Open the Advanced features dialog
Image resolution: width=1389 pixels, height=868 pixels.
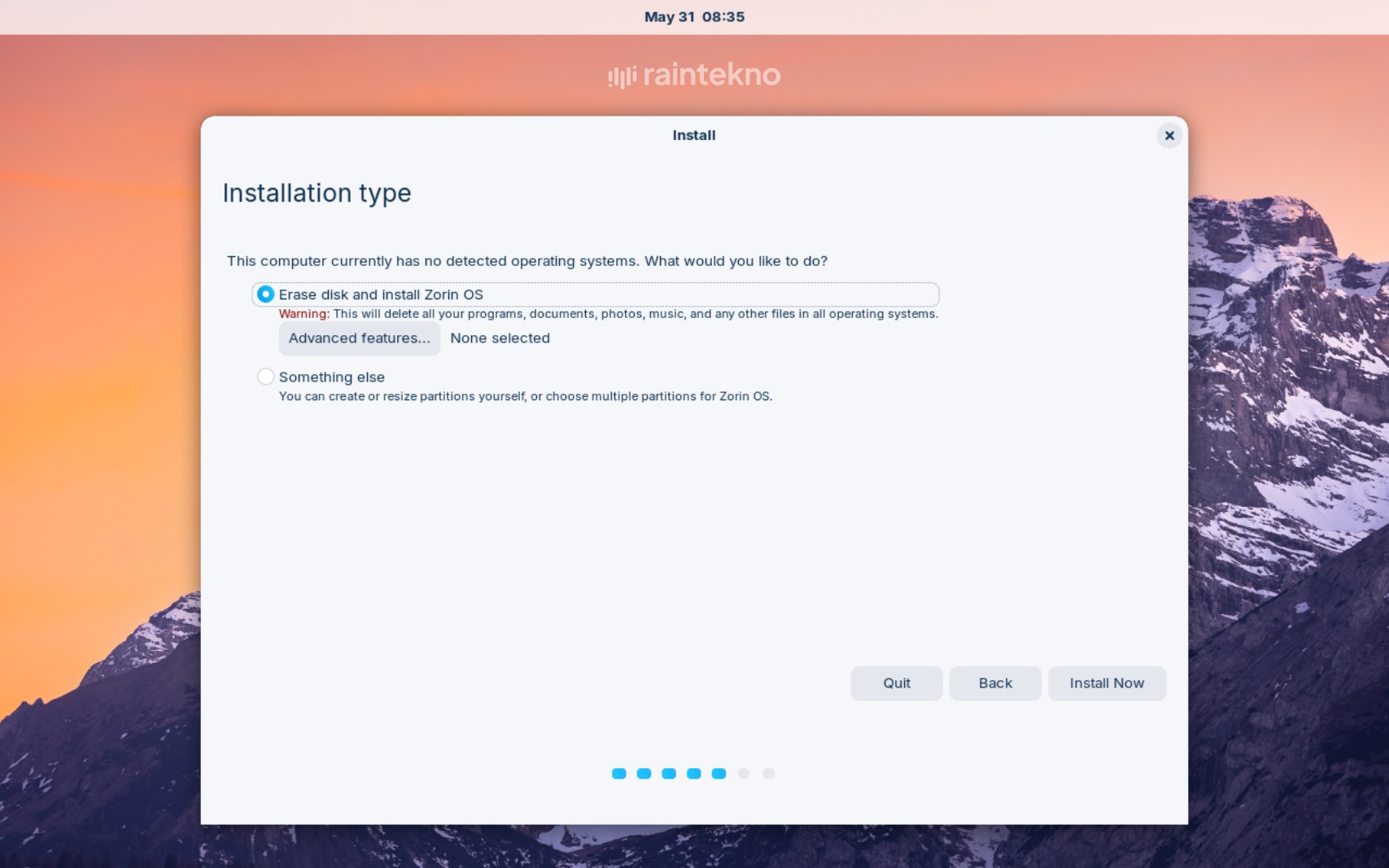pyautogui.click(x=359, y=338)
